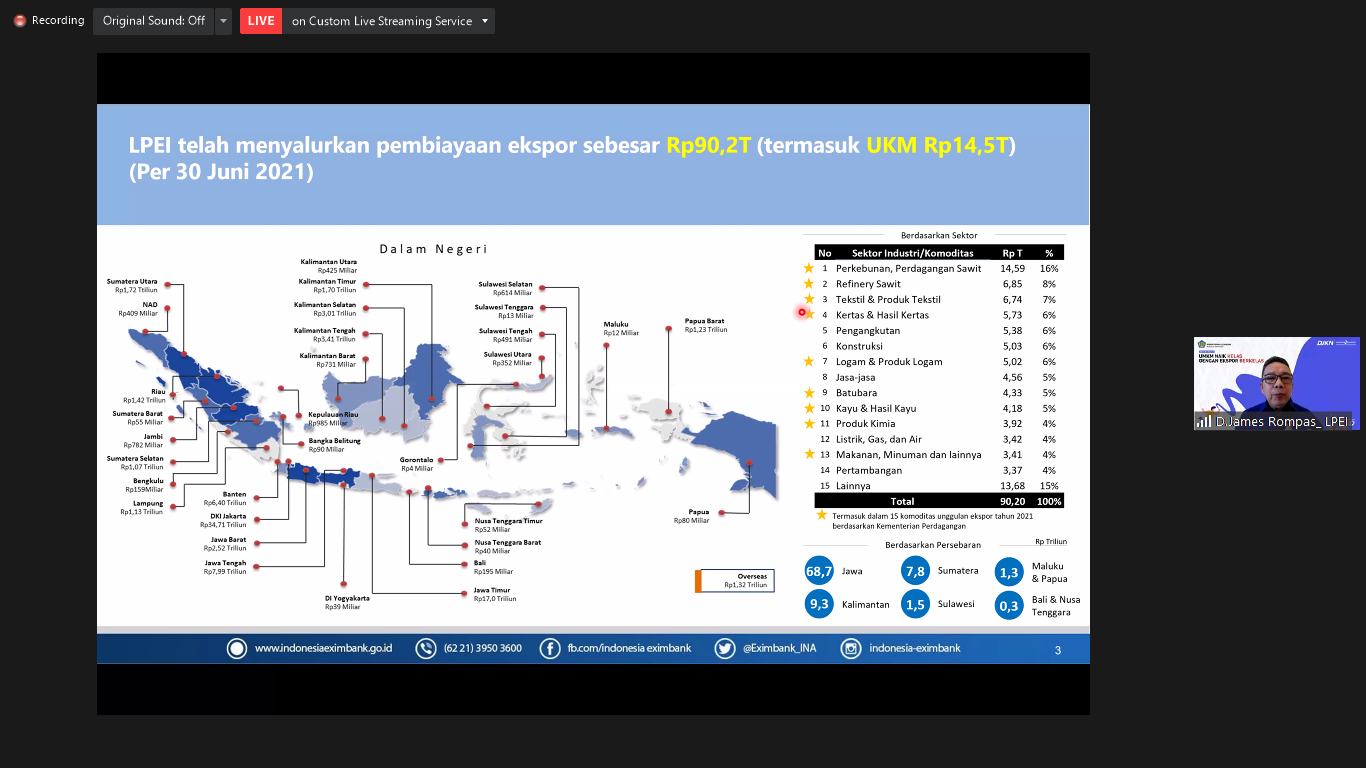1366x768 pixels.
Task: Click the orange Overseas legend box
Action: 698,581
